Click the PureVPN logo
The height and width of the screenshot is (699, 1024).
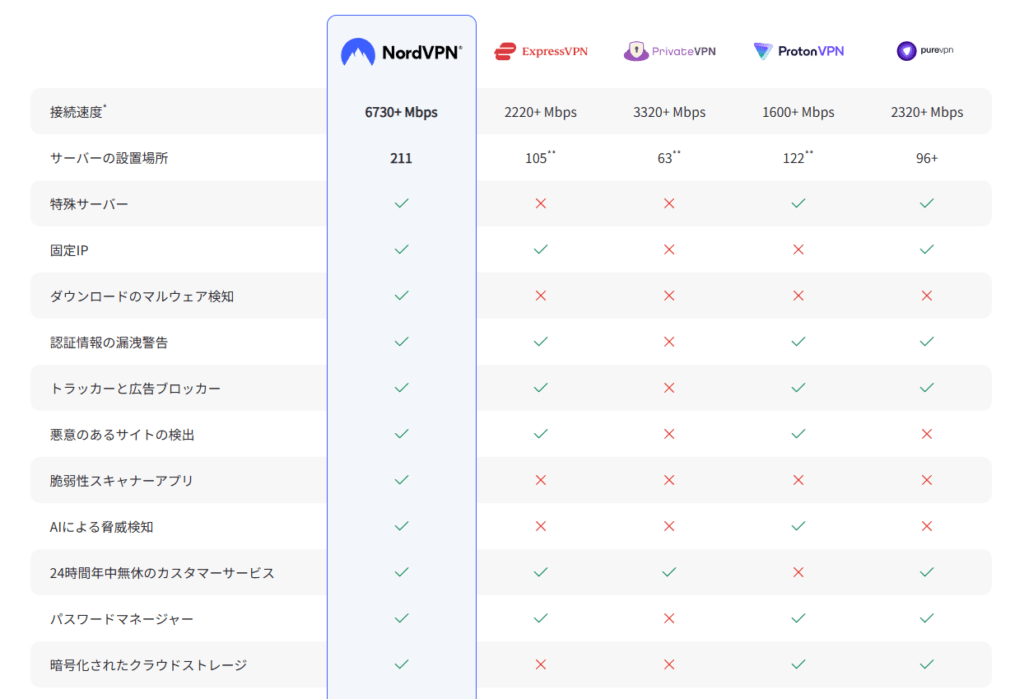[925, 50]
